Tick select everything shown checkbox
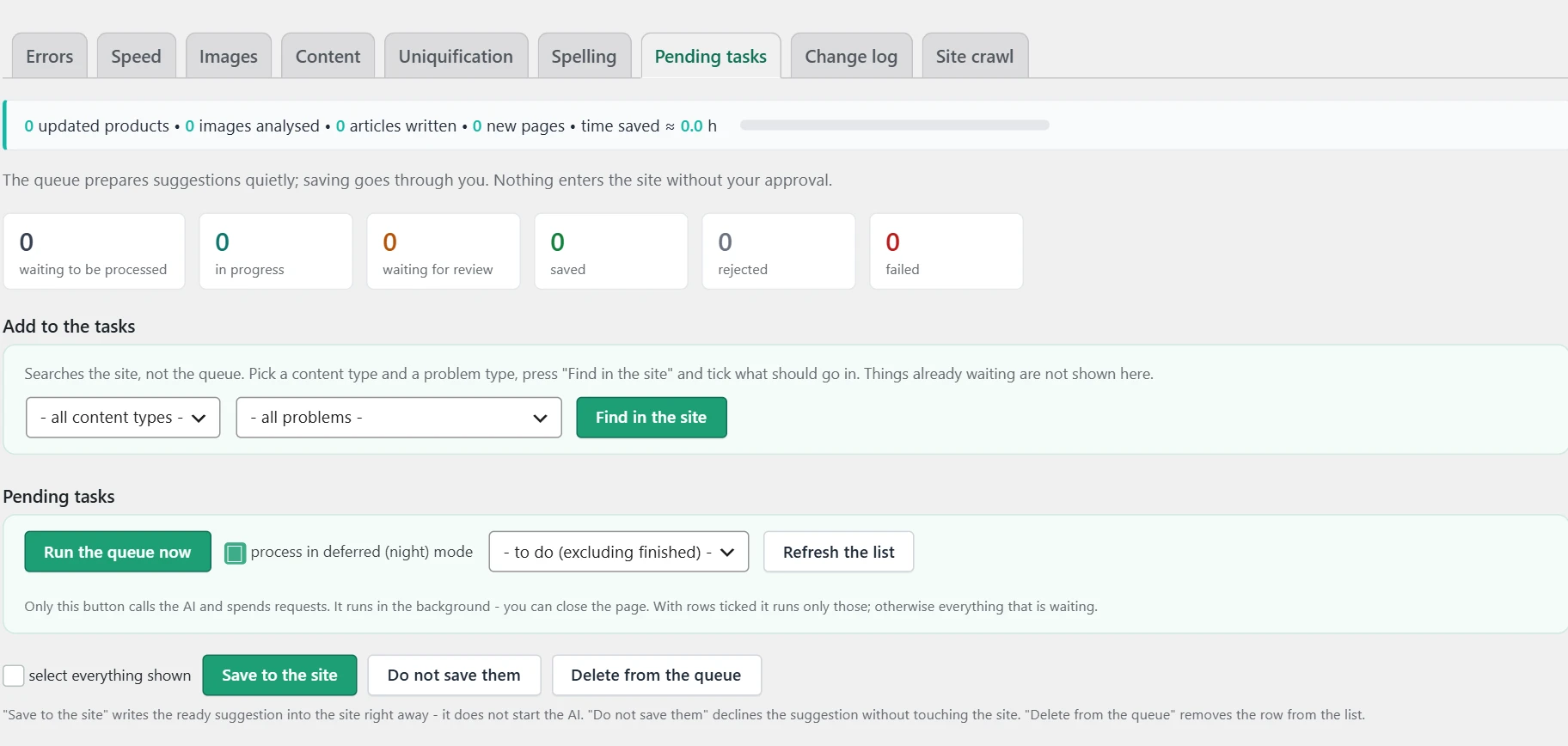1568x746 pixels. click(14, 676)
